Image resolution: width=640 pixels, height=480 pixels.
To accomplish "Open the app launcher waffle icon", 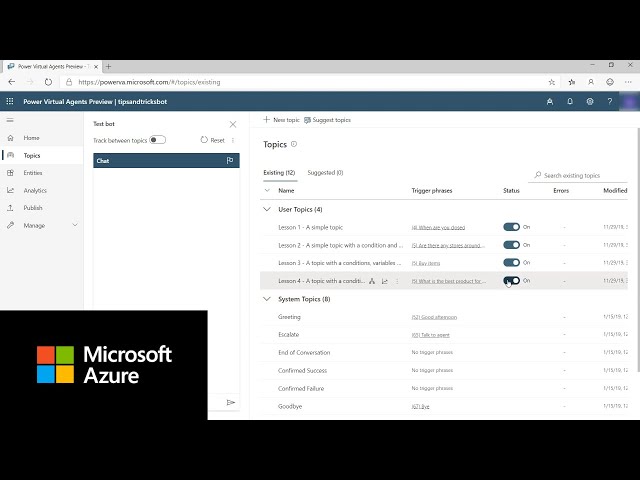I will coord(10,101).
